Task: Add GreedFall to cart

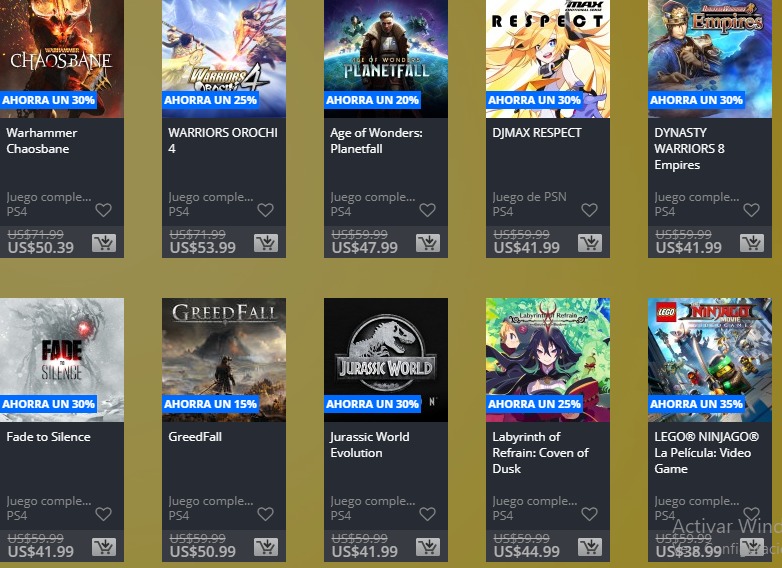Action: tap(266, 547)
